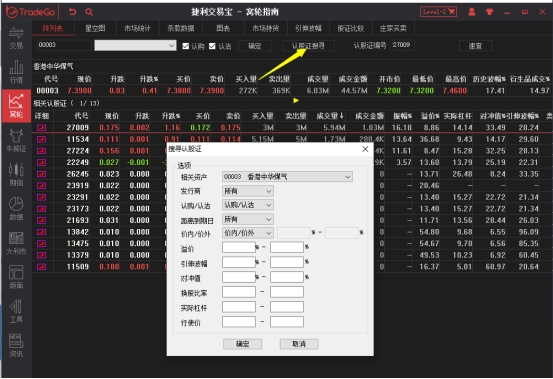Image resolution: width=553 pixels, height=379 pixels.
Task: Open the 价内/价外 moneyness dropdown
Action: tap(248, 233)
